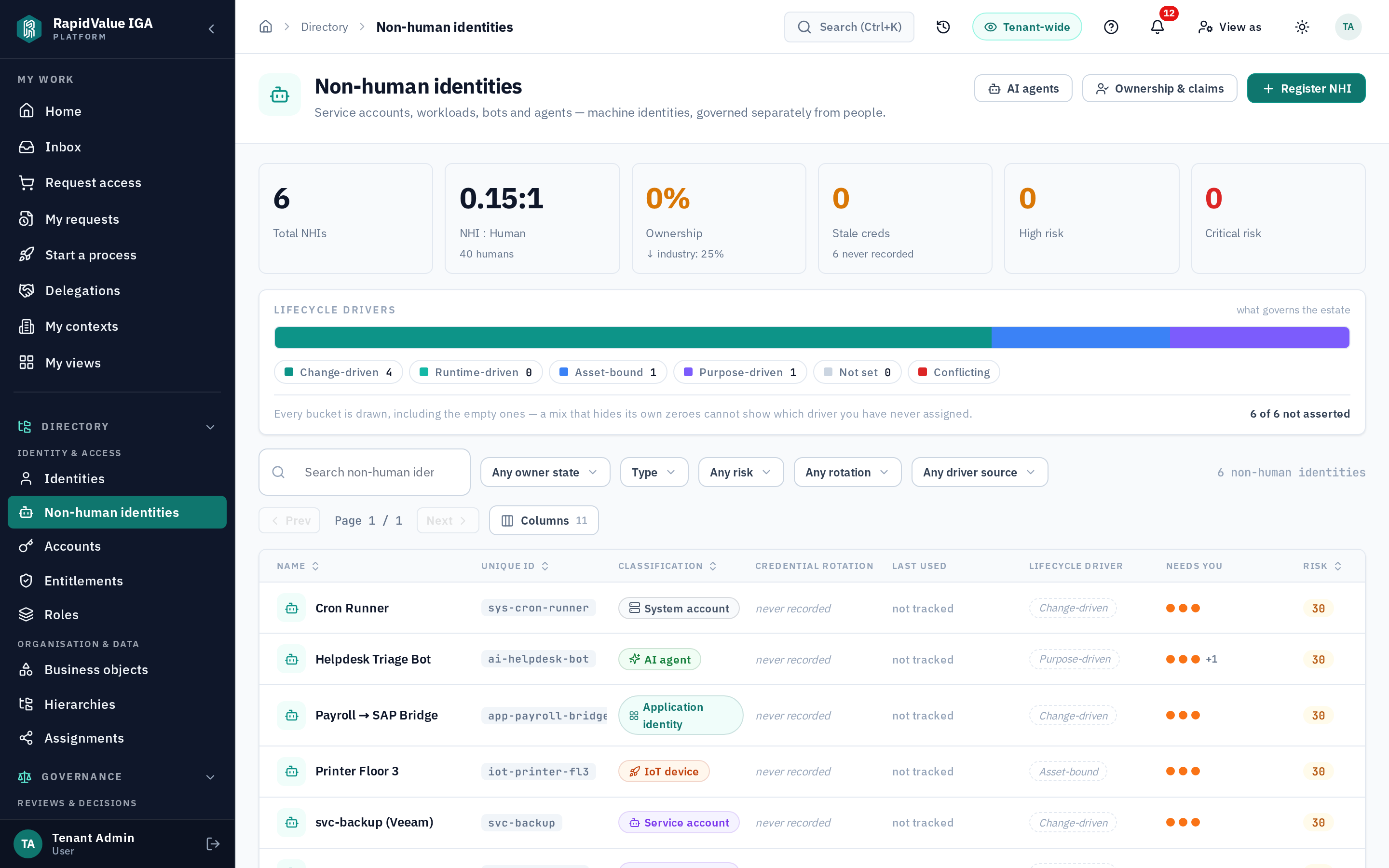The image size is (1389, 868).
Task: Open Business objects in the sidebar
Action: coord(117,669)
